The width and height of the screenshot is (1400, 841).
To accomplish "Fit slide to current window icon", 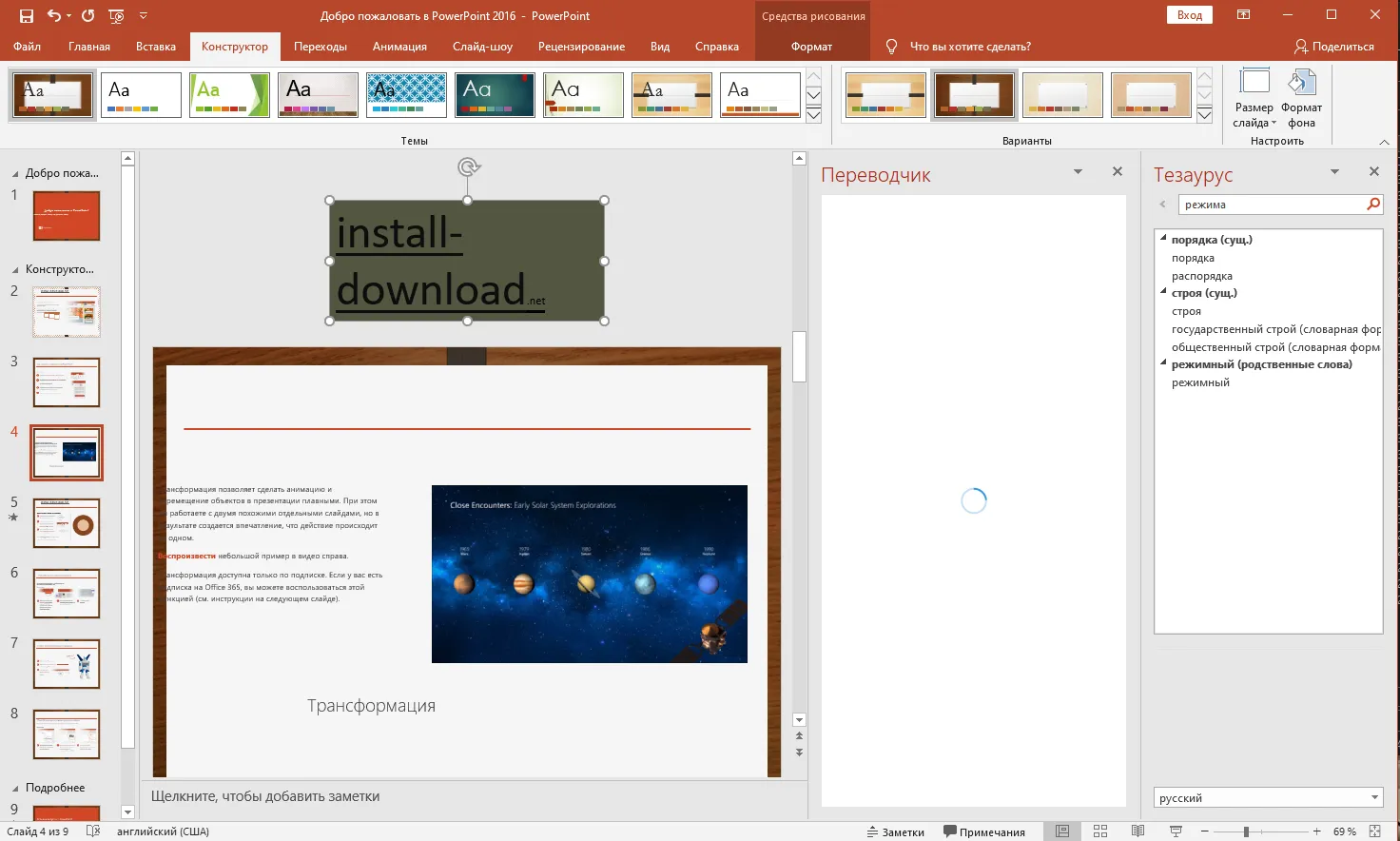I will pos(1374,831).
